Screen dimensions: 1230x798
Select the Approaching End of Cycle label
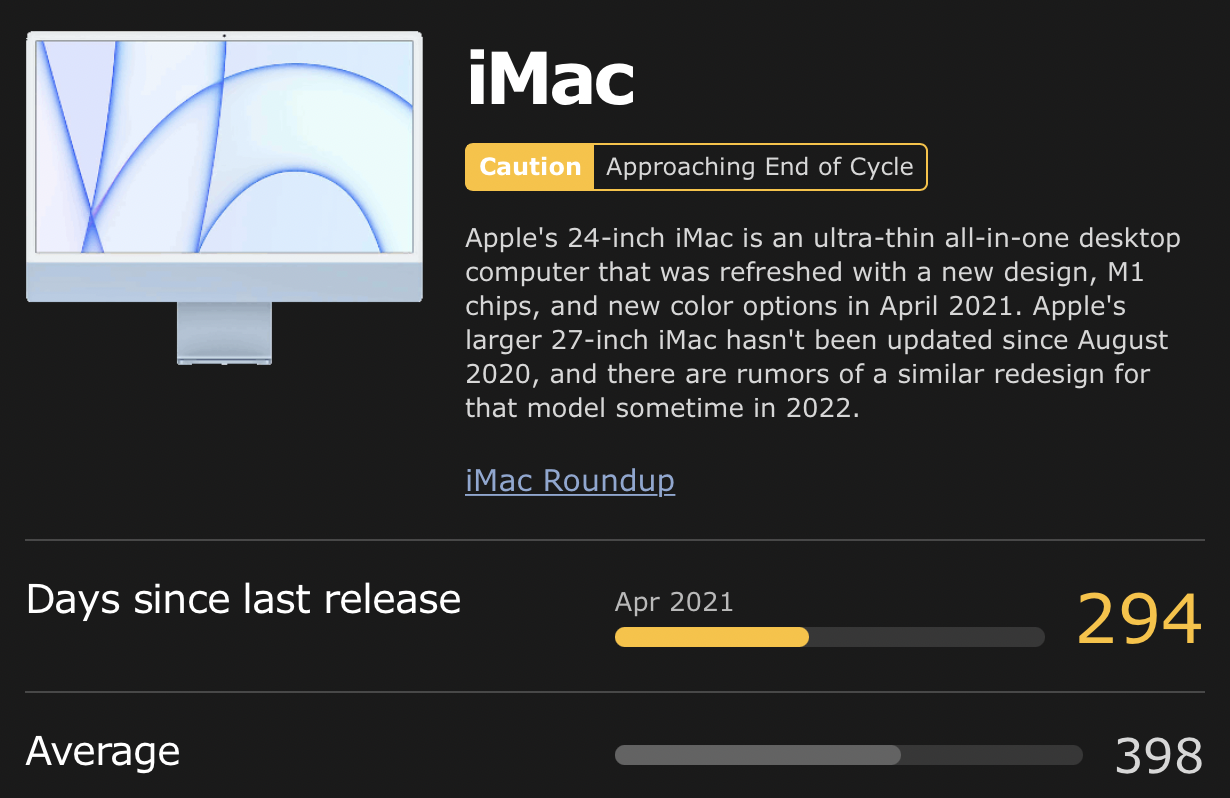tap(760, 167)
